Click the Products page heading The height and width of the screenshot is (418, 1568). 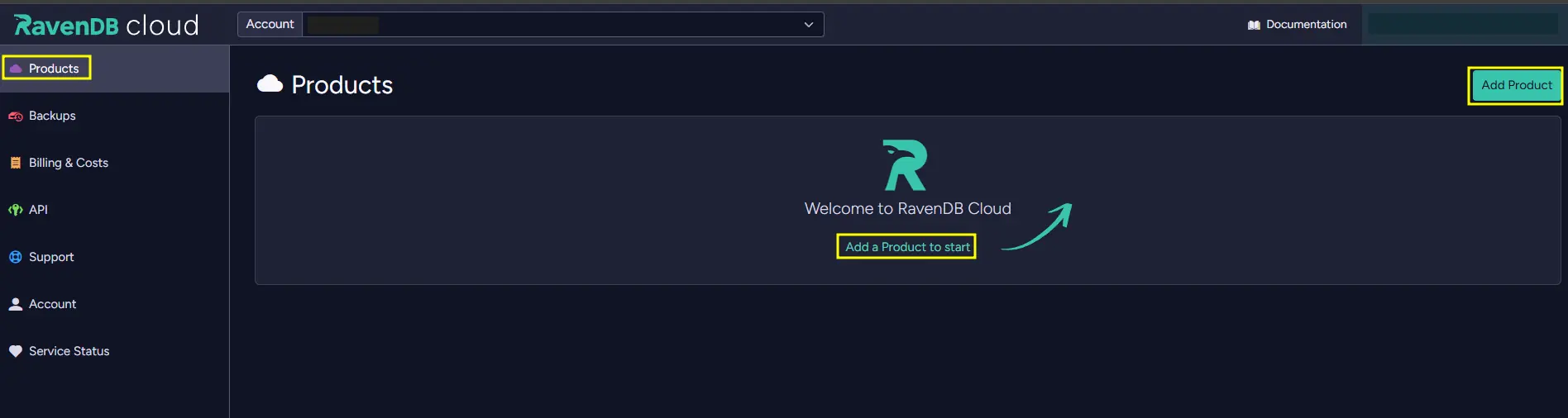[x=342, y=84]
